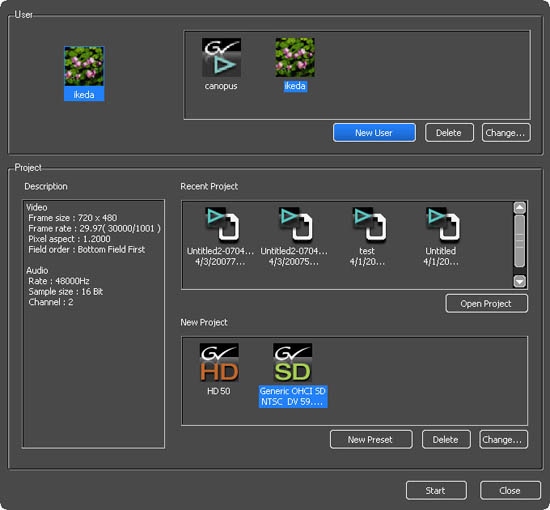
Task: Click recent project scrollbar down arrow
Action: coord(519,281)
